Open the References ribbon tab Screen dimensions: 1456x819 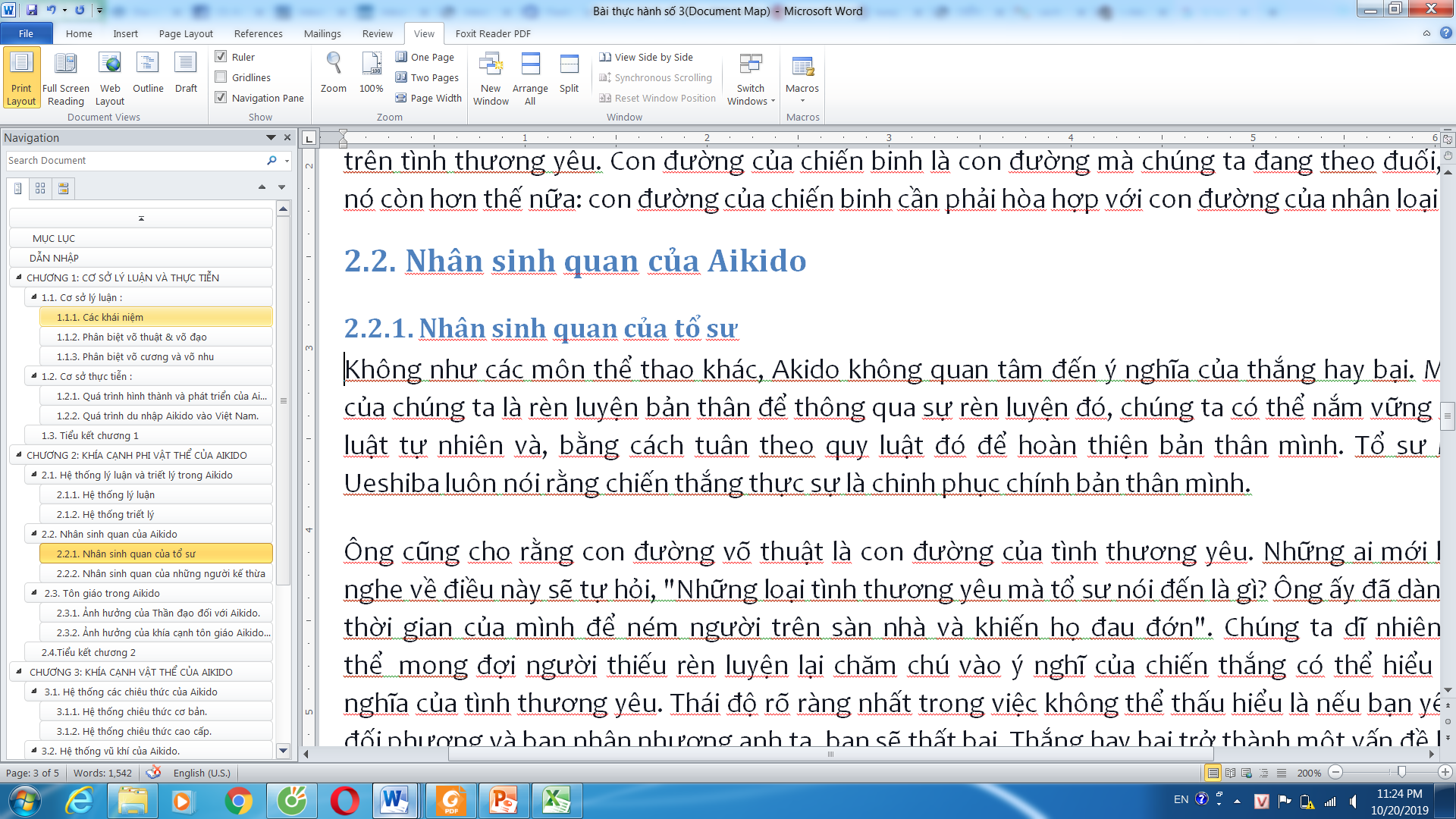click(258, 33)
